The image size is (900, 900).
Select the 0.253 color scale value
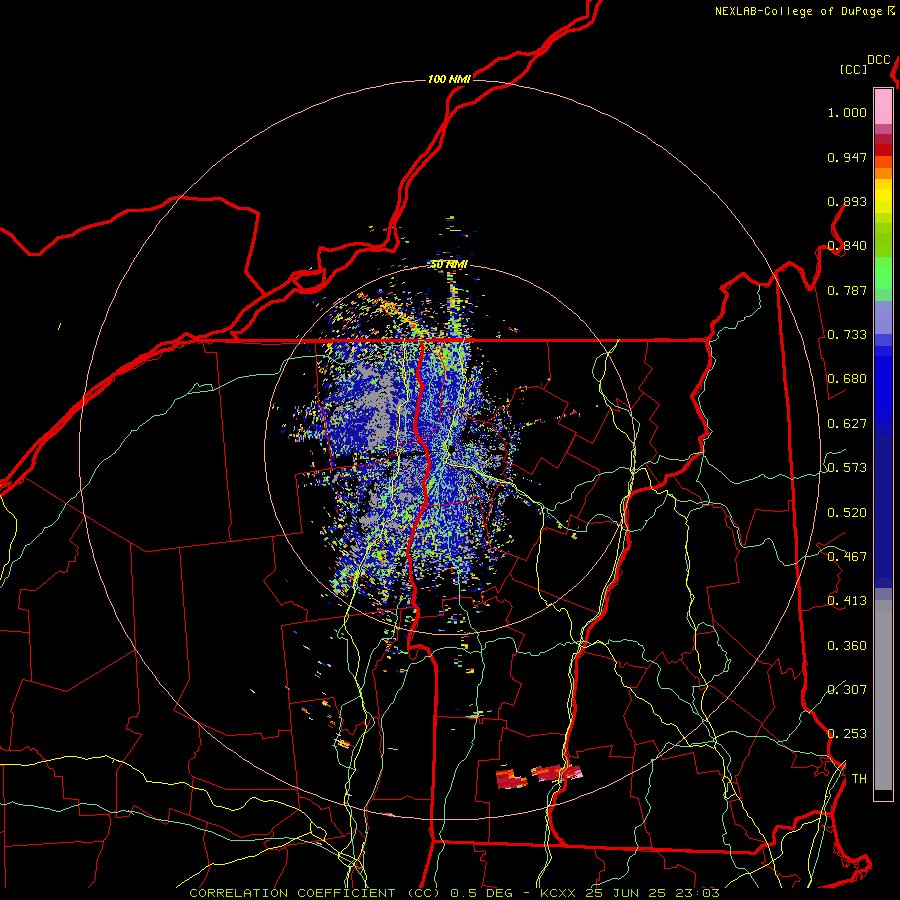point(847,734)
